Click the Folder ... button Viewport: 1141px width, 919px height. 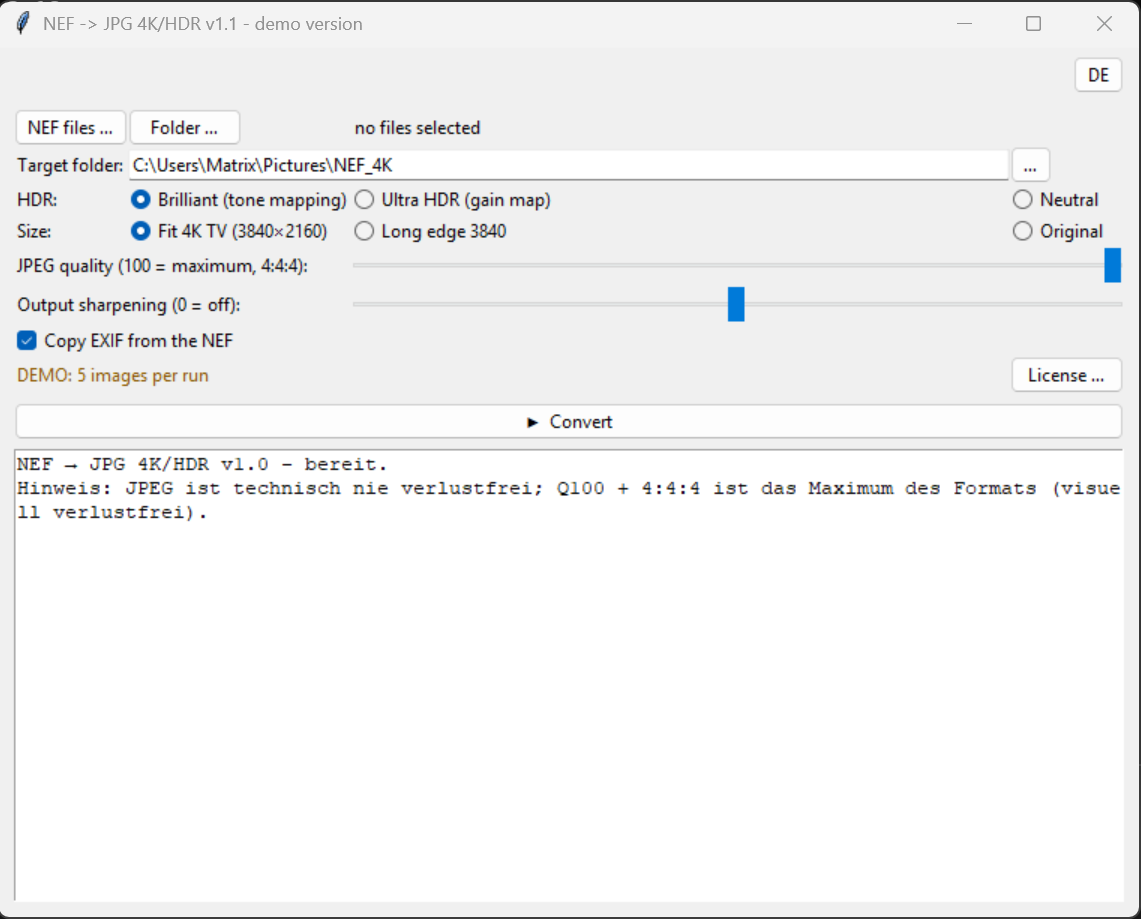(x=184, y=127)
